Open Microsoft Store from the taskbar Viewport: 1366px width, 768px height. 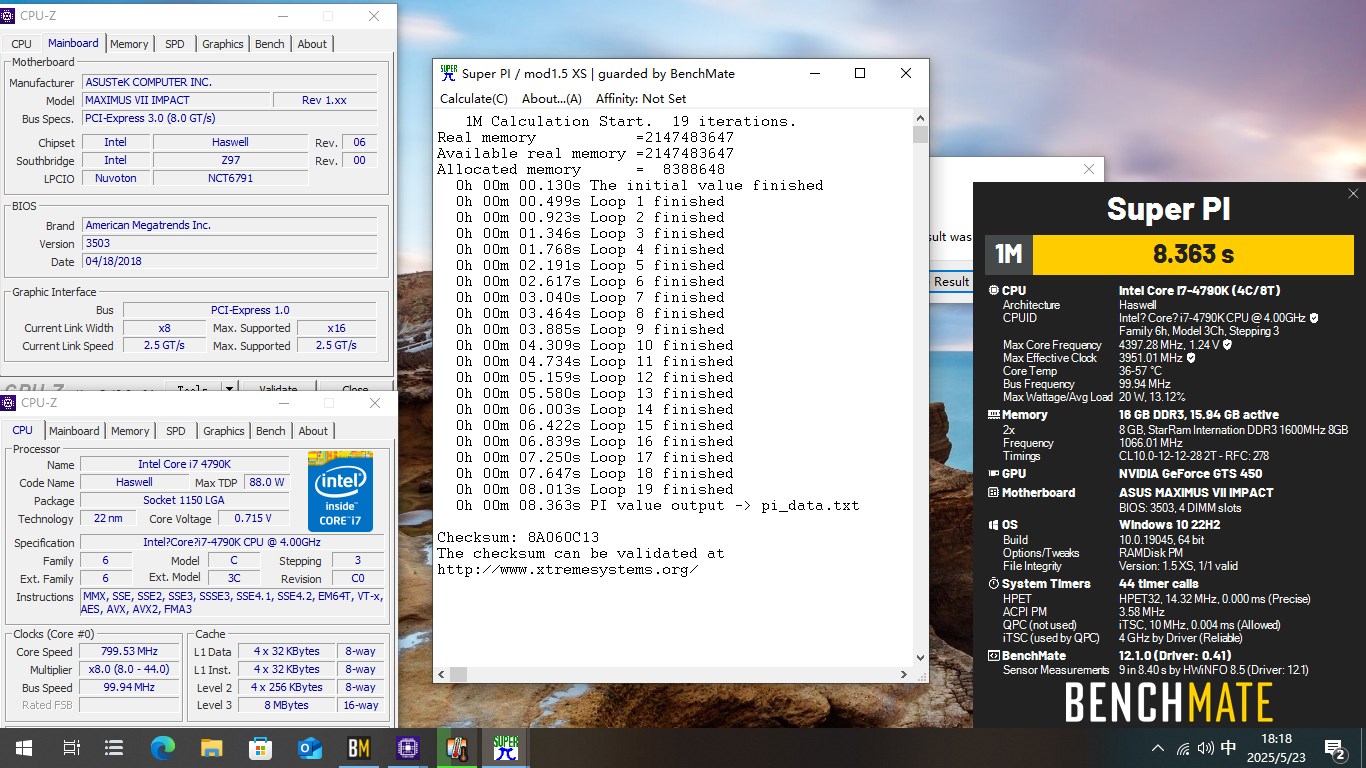coord(261,748)
